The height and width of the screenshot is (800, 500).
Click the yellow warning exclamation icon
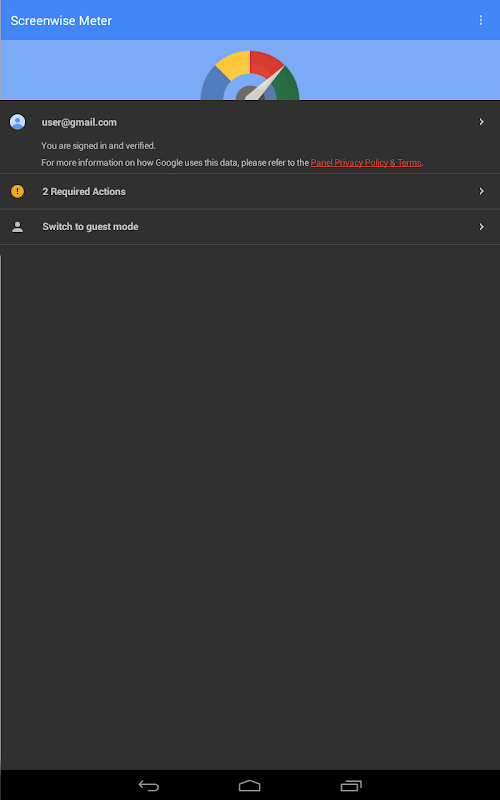click(x=17, y=191)
